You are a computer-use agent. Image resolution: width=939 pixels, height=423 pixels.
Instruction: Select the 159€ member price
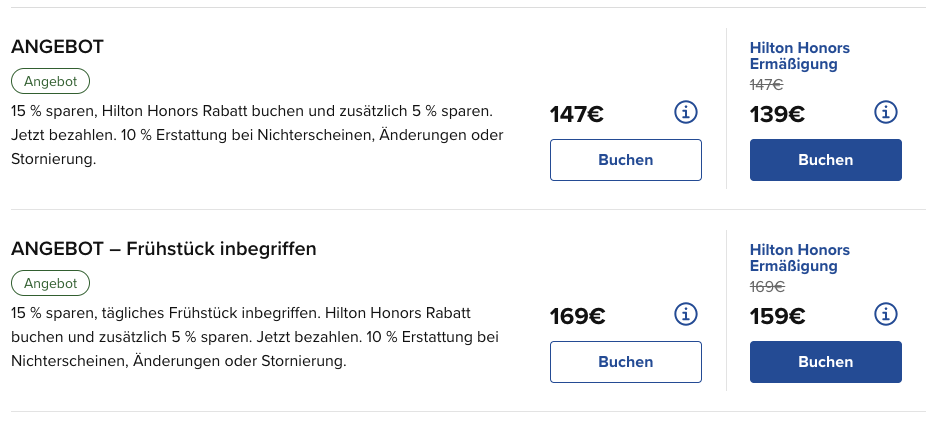coord(777,316)
